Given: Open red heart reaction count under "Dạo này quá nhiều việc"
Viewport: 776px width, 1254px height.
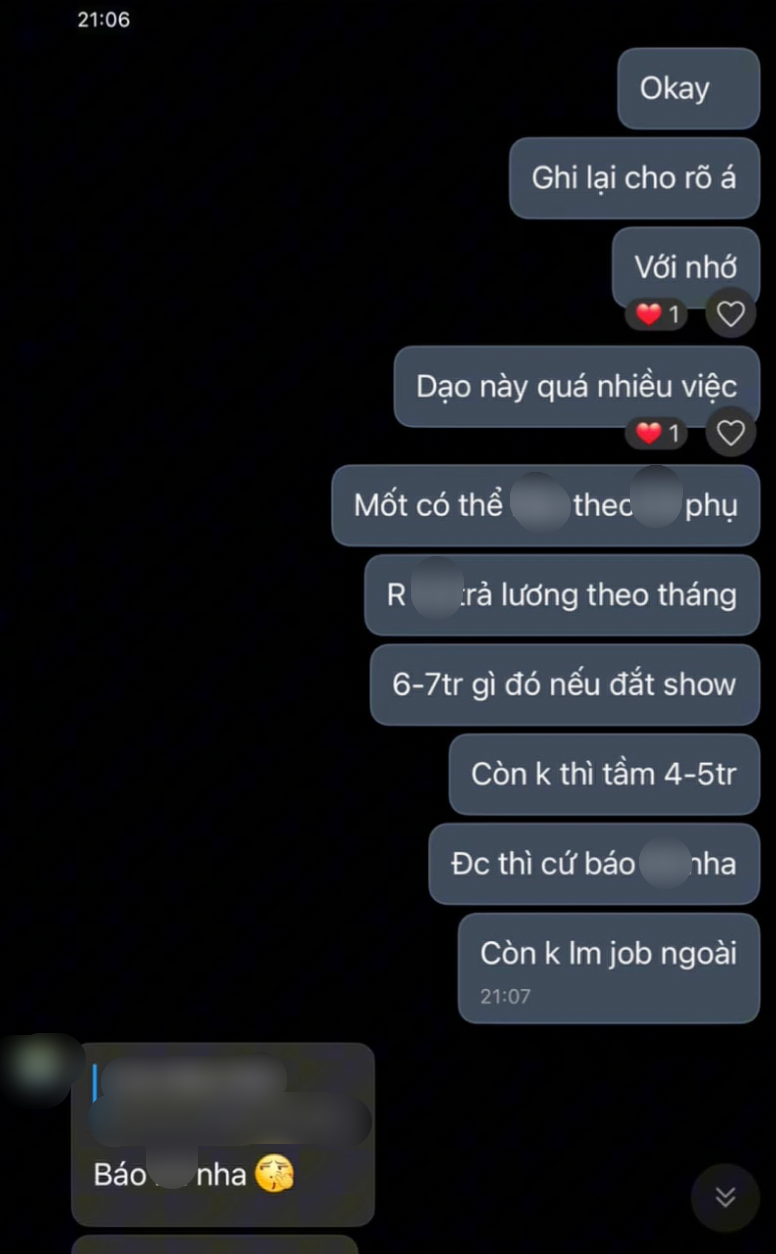Looking at the screenshot, I should tap(657, 433).
